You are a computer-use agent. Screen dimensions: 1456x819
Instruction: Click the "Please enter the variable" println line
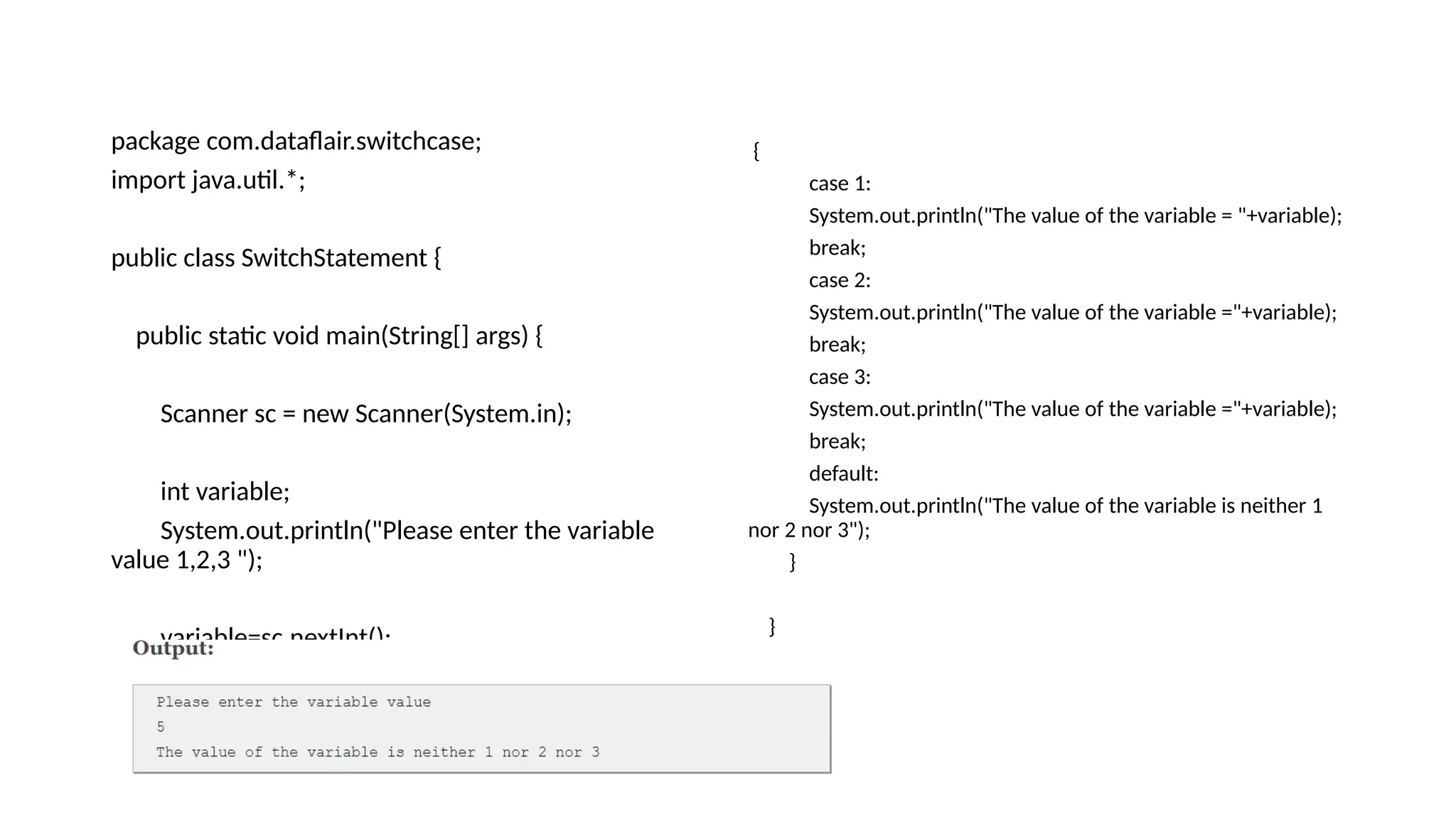click(406, 530)
